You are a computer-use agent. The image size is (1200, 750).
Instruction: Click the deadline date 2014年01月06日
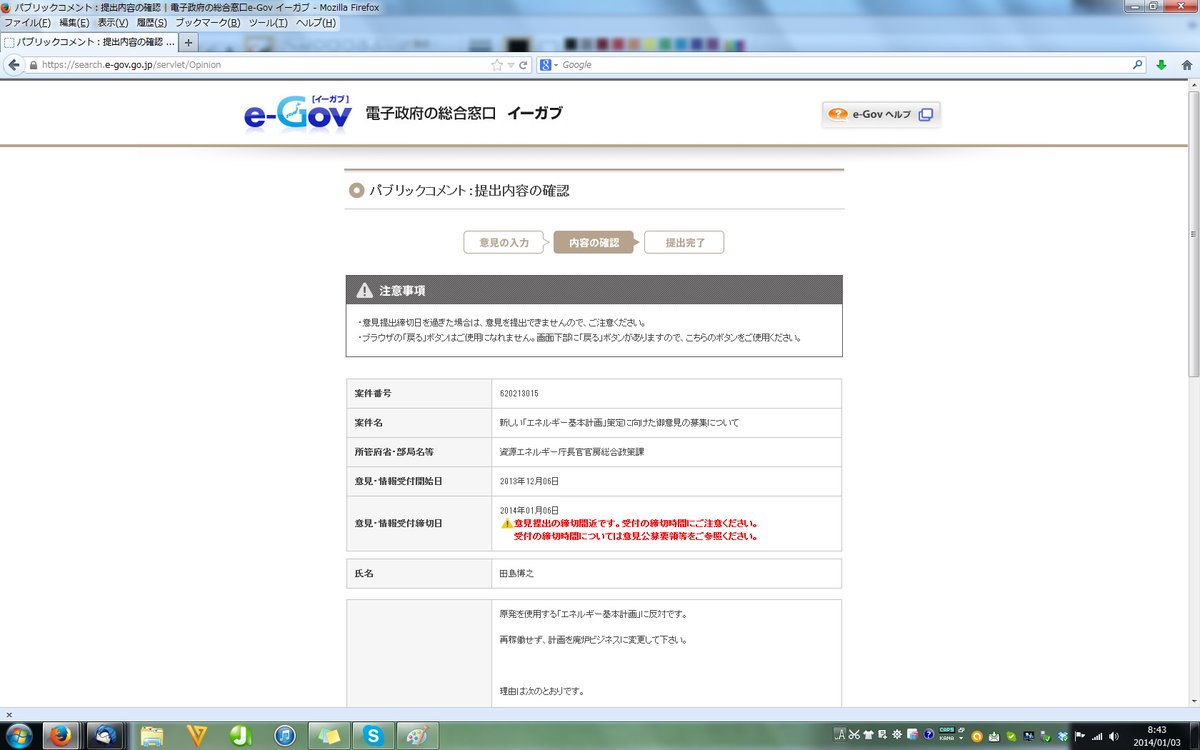[530, 510]
